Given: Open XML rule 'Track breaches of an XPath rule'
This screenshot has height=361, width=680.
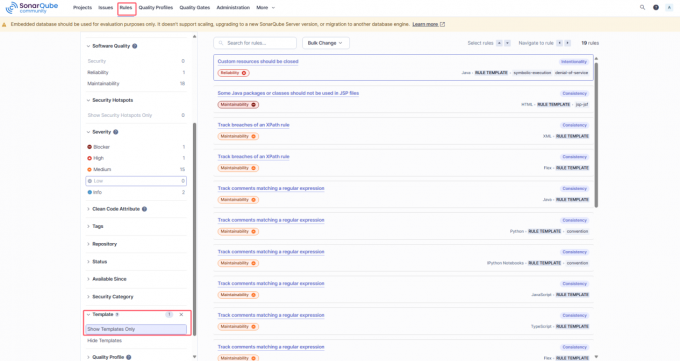Looking at the screenshot, I should pos(254,125).
